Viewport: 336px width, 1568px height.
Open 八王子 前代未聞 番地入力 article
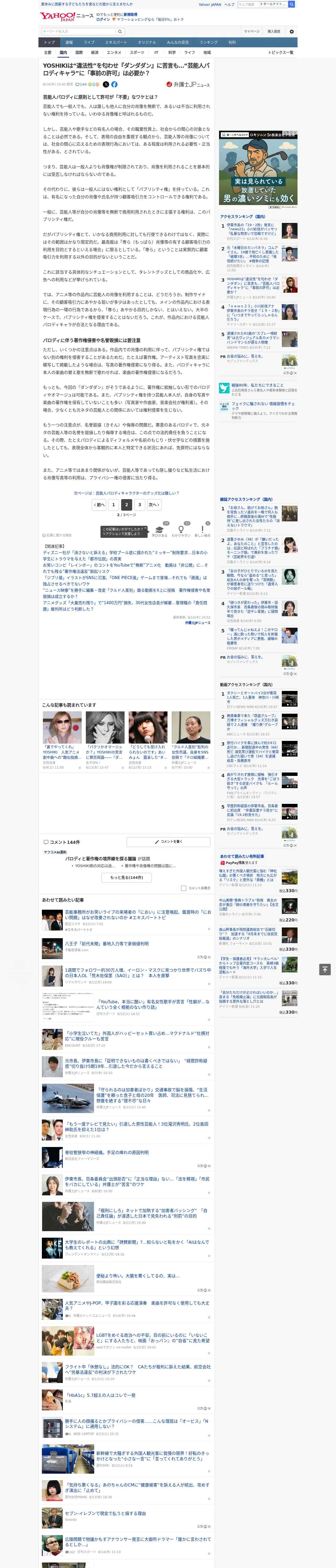[x=107, y=943]
